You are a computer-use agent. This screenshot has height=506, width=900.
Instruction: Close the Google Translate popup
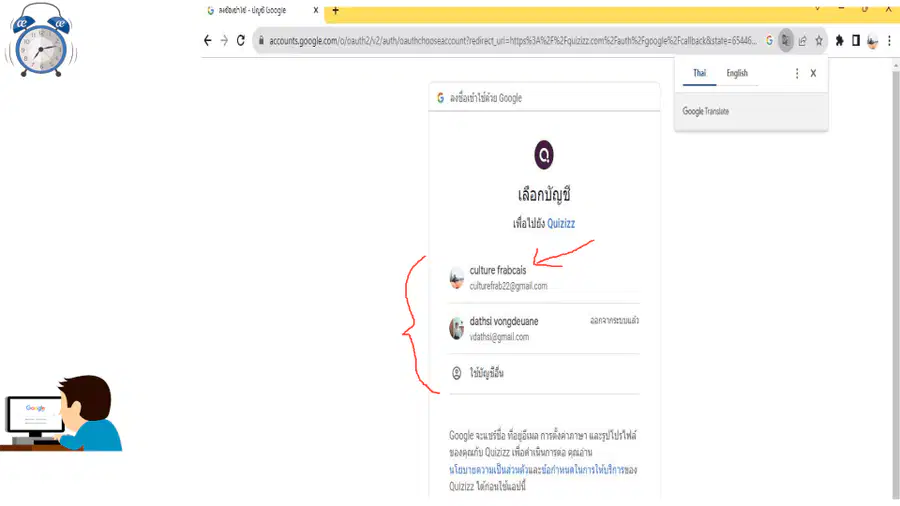(x=813, y=73)
